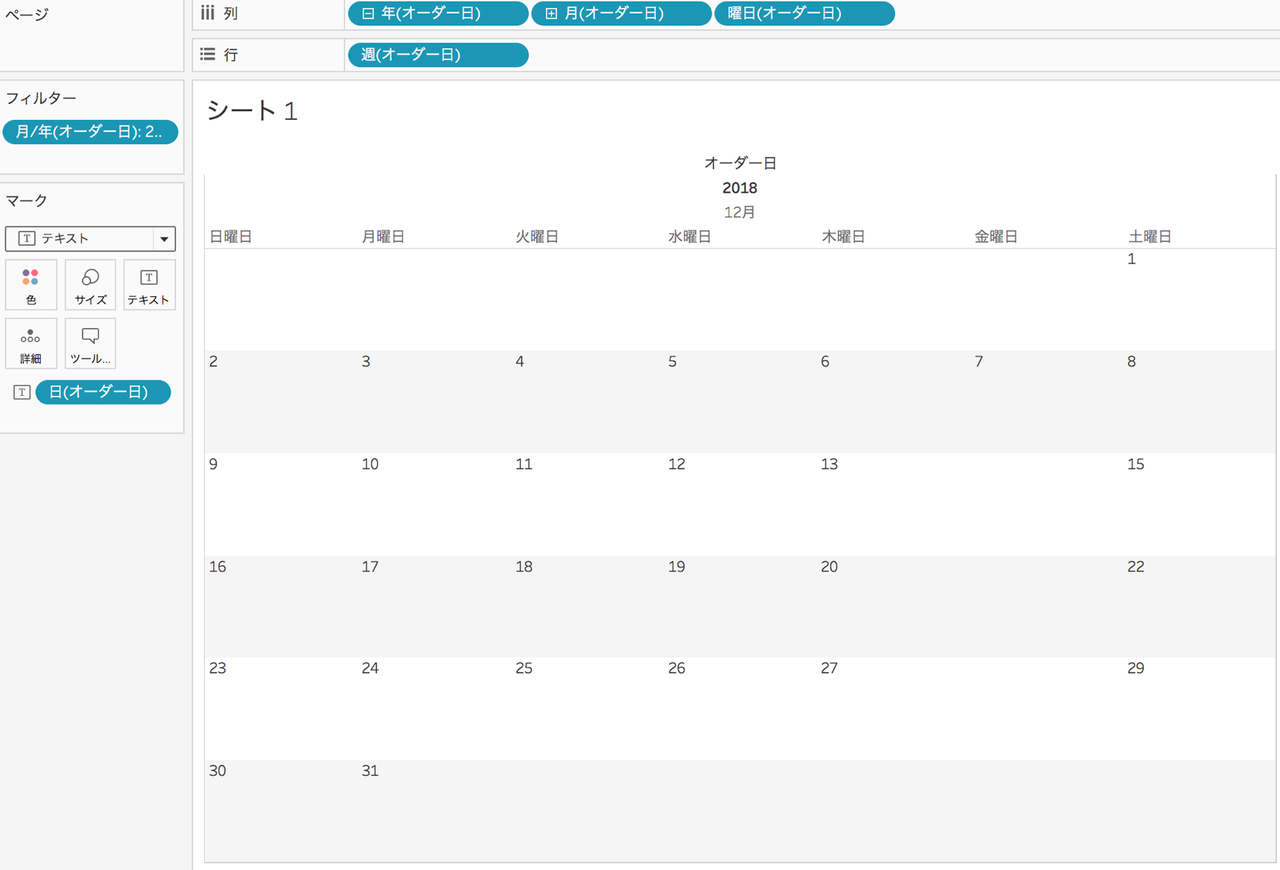This screenshot has height=870, width=1280.
Task: Click the day 10 mark
Action: click(x=370, y=464)
